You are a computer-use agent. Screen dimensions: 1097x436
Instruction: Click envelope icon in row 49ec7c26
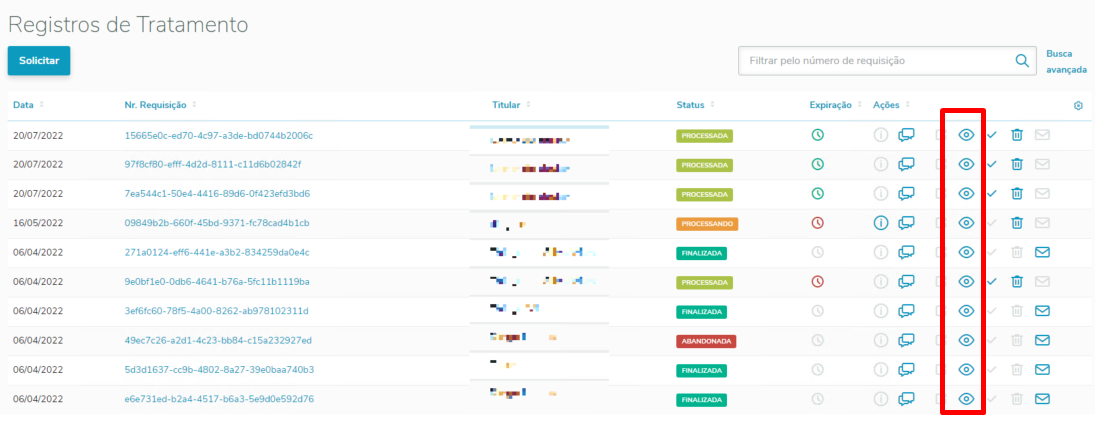tap(1042, 340)
